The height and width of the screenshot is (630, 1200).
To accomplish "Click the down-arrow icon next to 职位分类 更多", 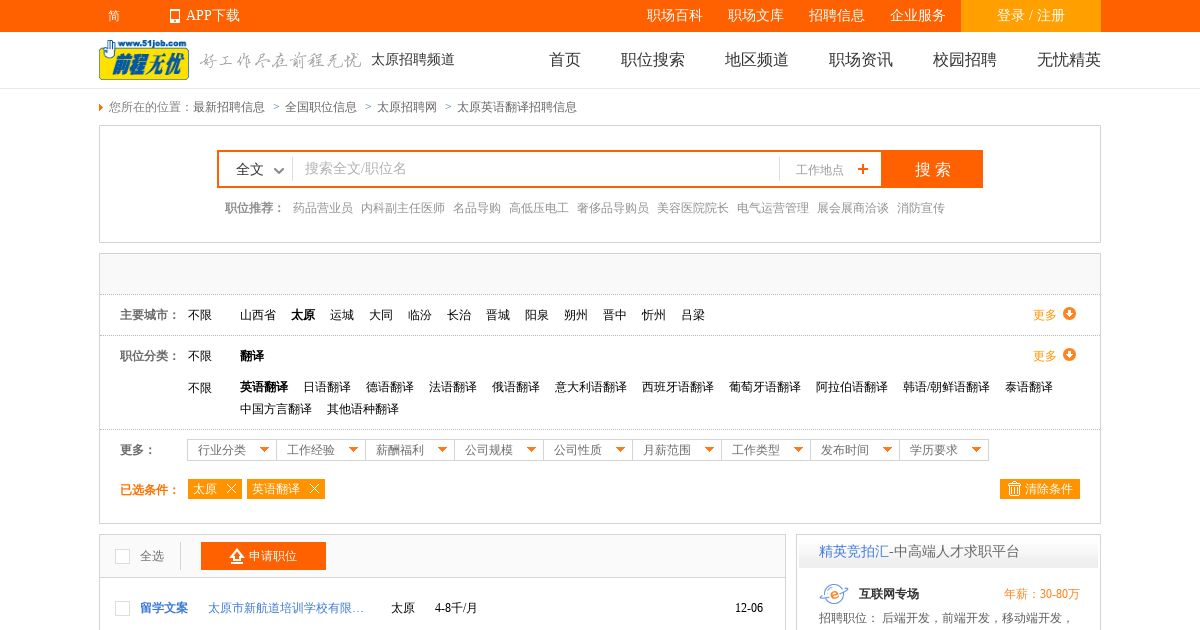I will point(1070,355).
